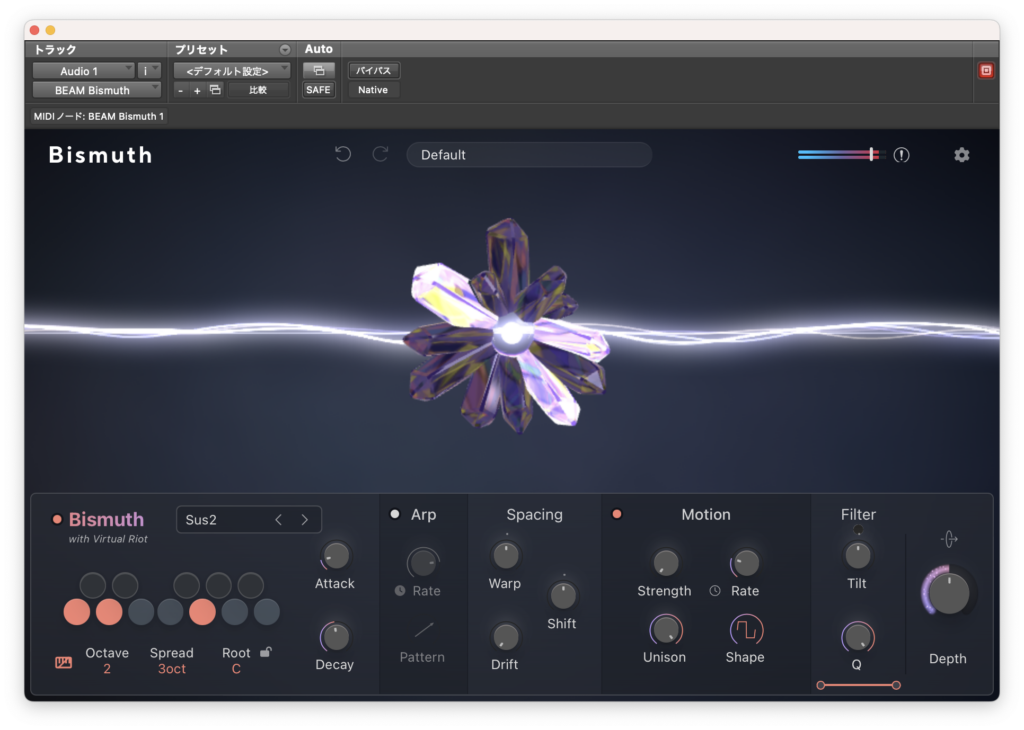Change the Root note value C
Screen dimensions: 1024x730
236,669
